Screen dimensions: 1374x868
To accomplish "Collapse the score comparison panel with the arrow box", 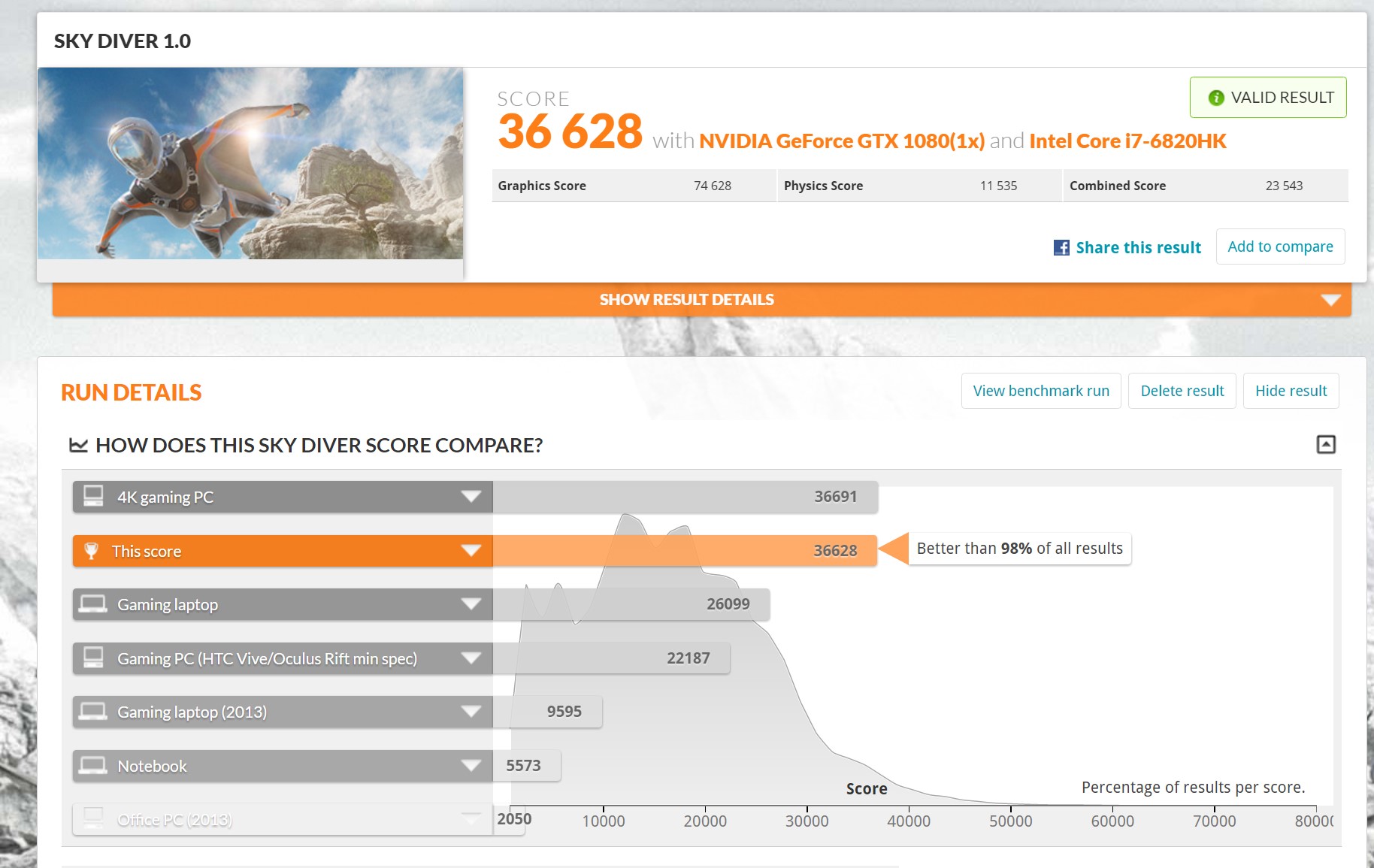I will pos(1326,445).
